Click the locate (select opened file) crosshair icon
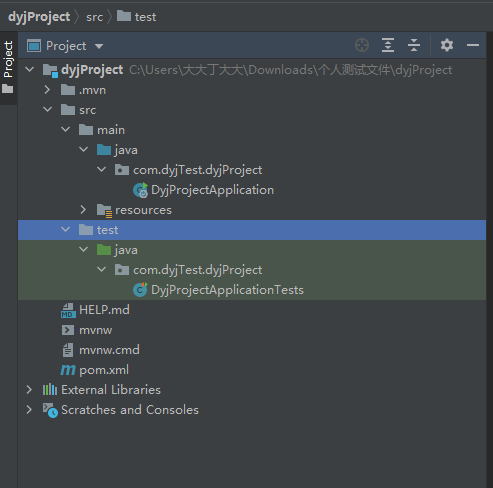Viewport: 493px width, 488px height. pyautogui.click(x=362, y=45)
